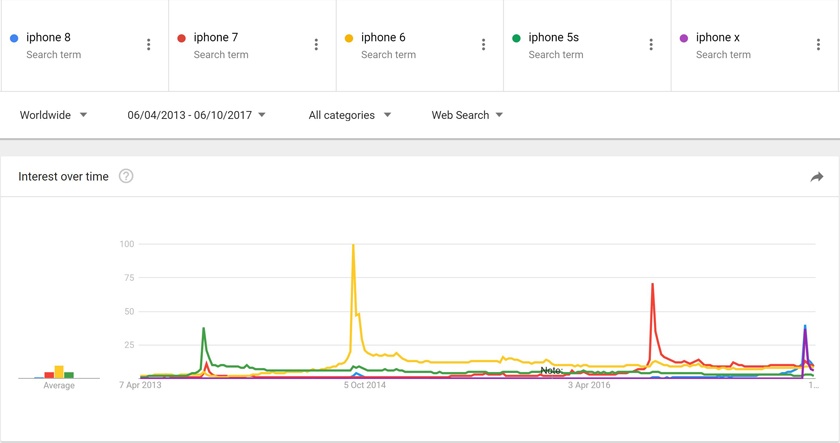Open the three-dot menu for iphone x
The image size is (840, 443).
(818, 45)
